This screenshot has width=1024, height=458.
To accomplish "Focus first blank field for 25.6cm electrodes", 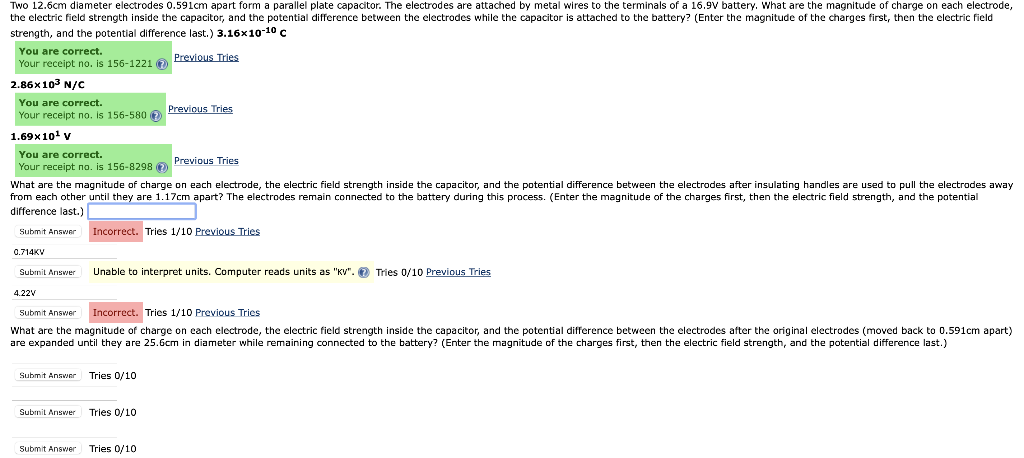I will point(65,359).
